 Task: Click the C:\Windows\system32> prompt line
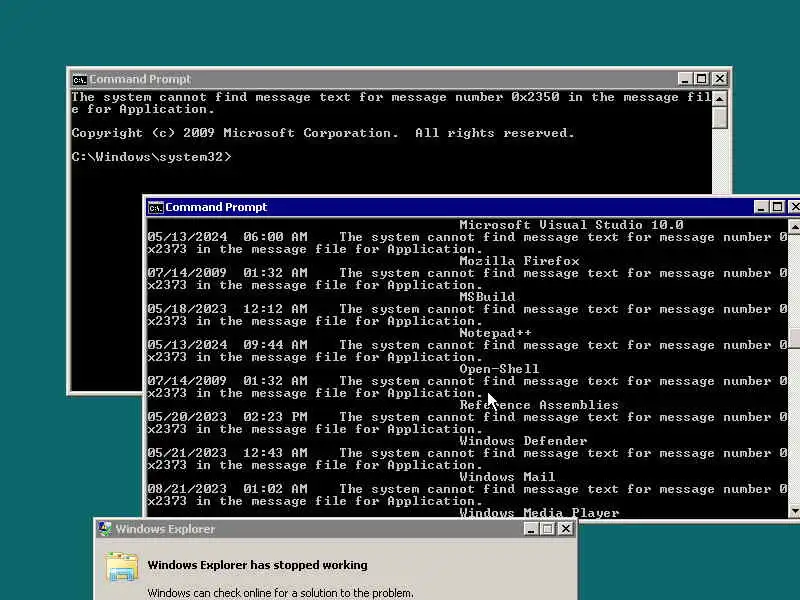152,157
